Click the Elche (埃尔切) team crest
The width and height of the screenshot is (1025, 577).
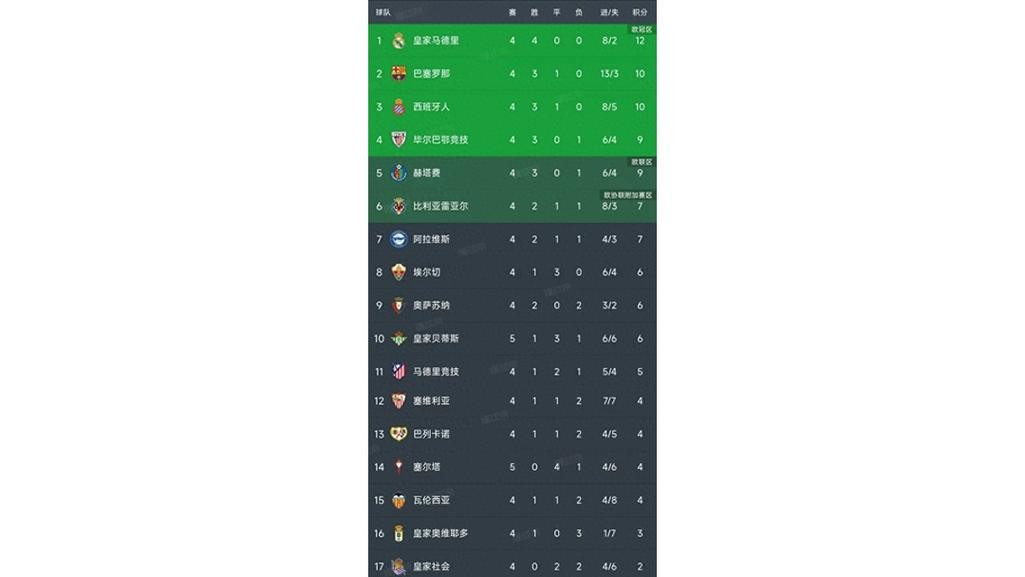(x=398, y=272)
